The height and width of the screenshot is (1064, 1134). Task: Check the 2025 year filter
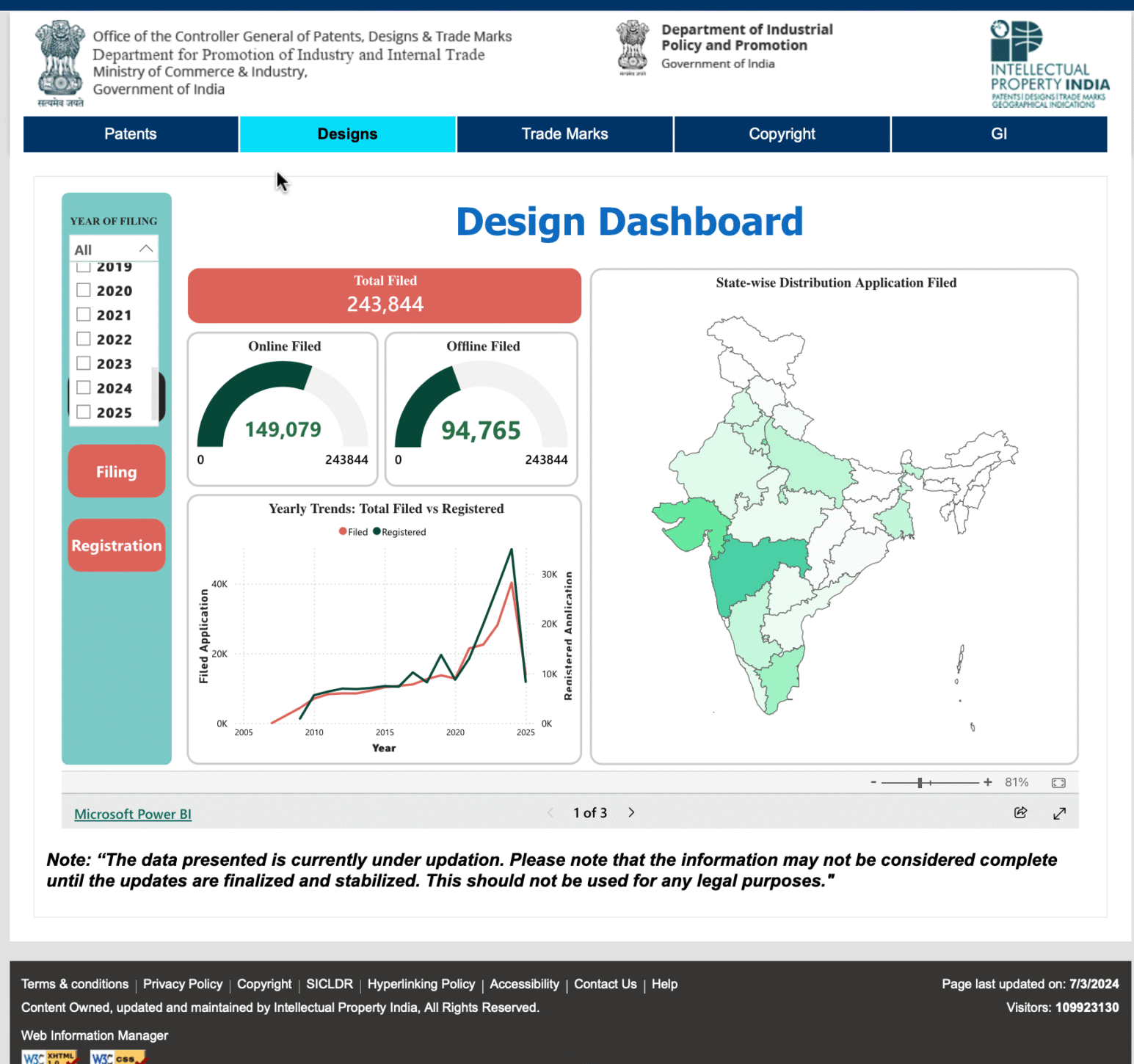[84, 412]
